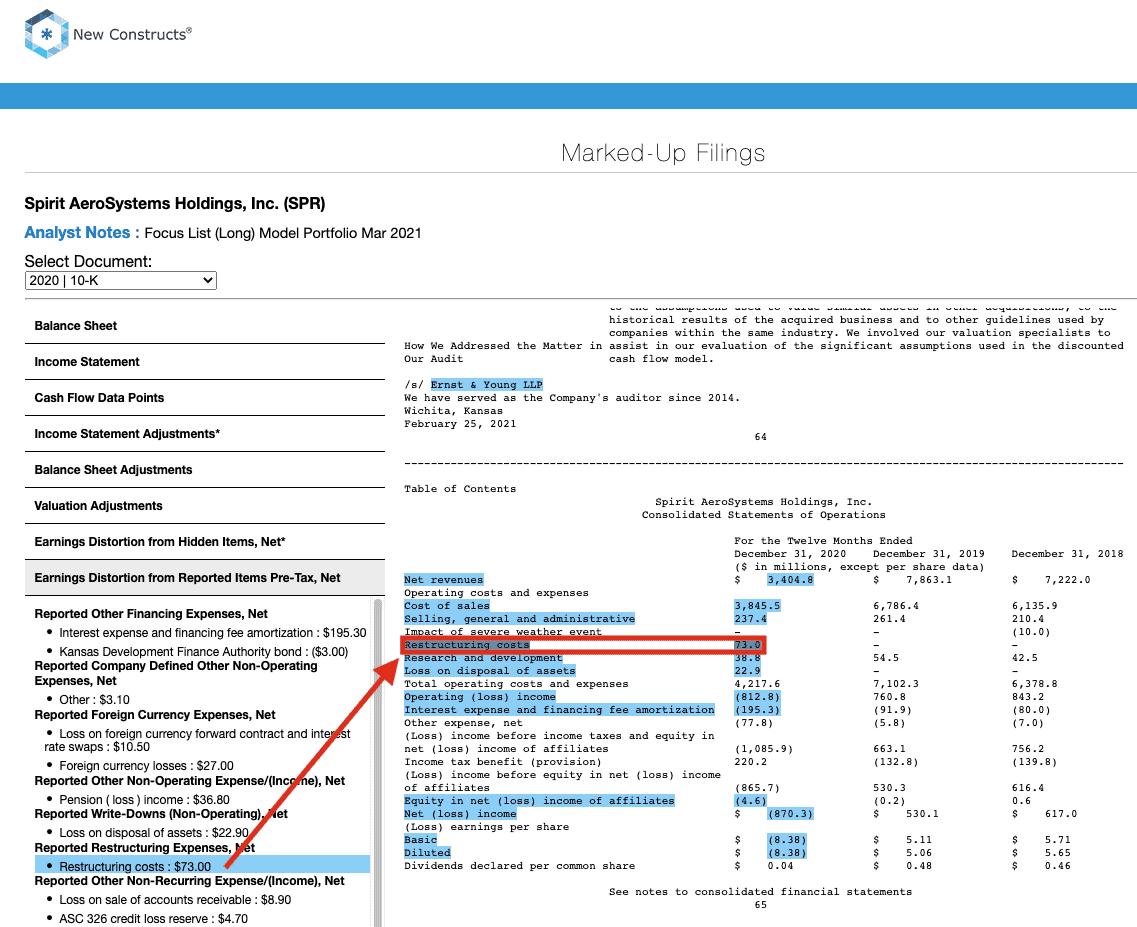Click highlighted Restructuring costs label in filing
The height and width of the screenshot is (927, 1137).
click(x=467, y=645)
